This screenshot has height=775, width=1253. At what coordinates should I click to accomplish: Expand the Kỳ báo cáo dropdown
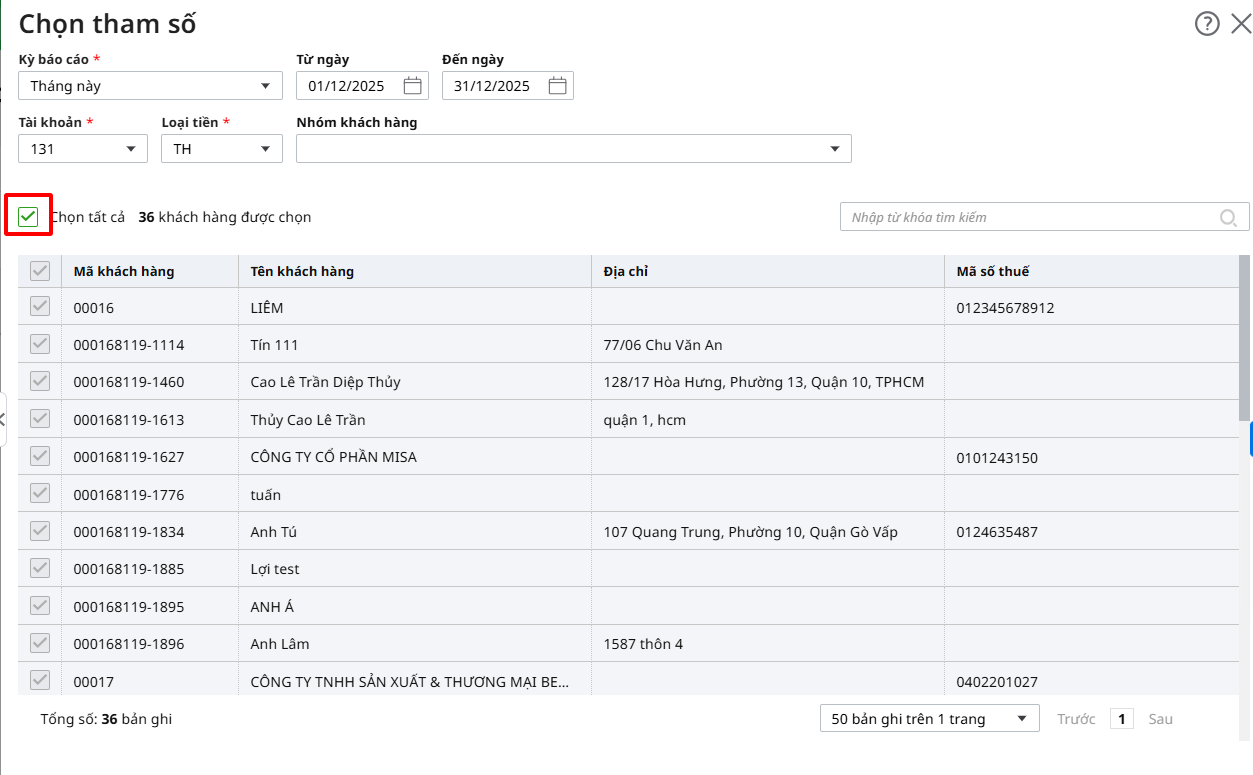click(x=265, y=86)
